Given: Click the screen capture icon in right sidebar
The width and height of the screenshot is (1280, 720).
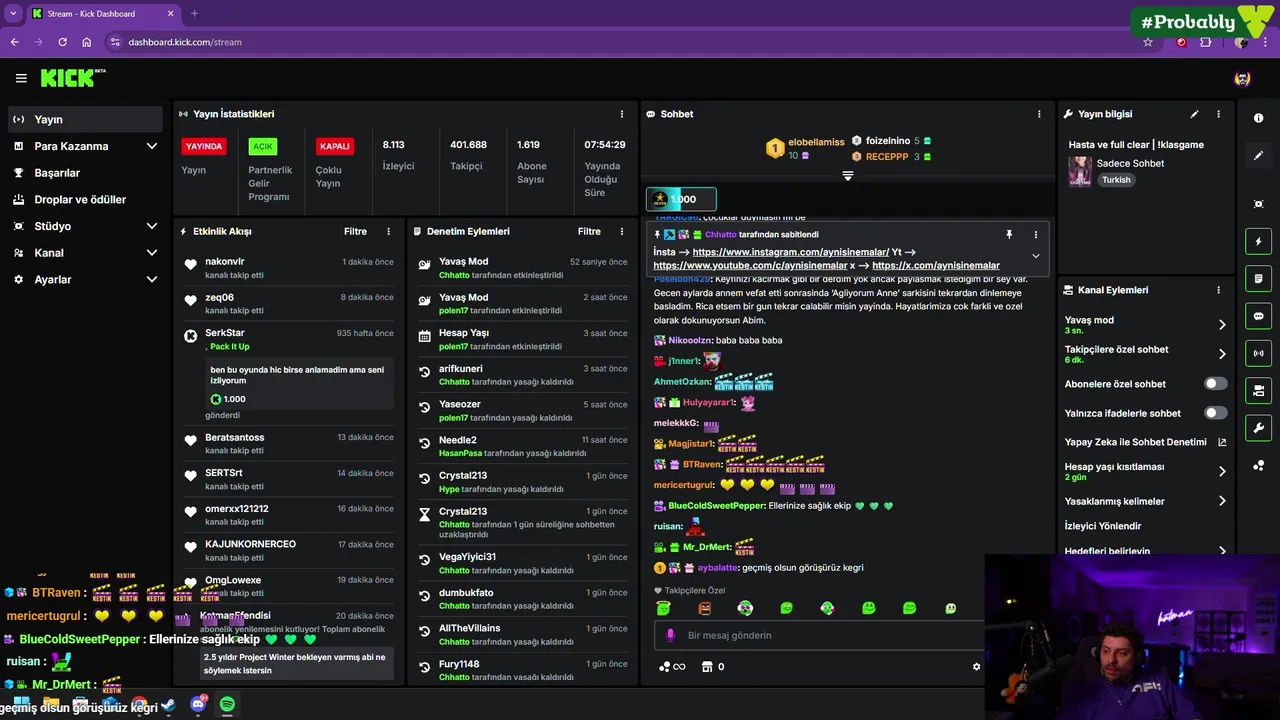Looking at the screenshot, I should [1258, 204].
